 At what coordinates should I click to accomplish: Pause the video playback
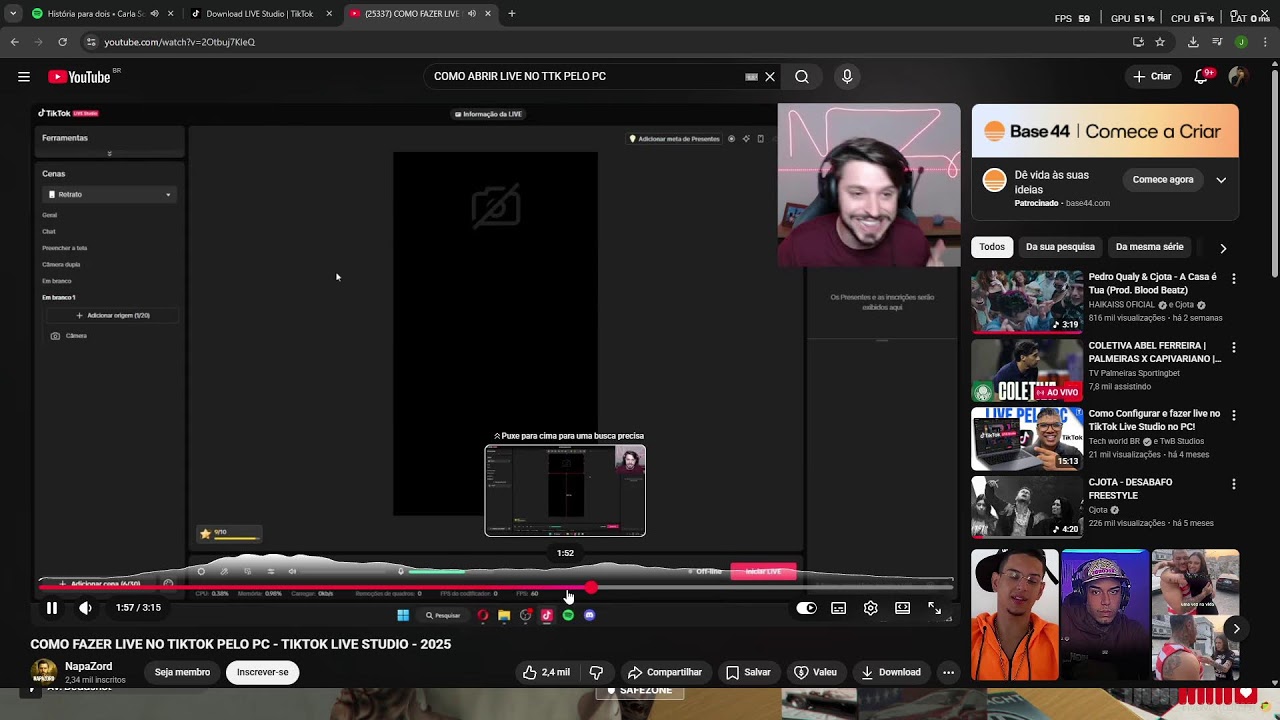52,608
